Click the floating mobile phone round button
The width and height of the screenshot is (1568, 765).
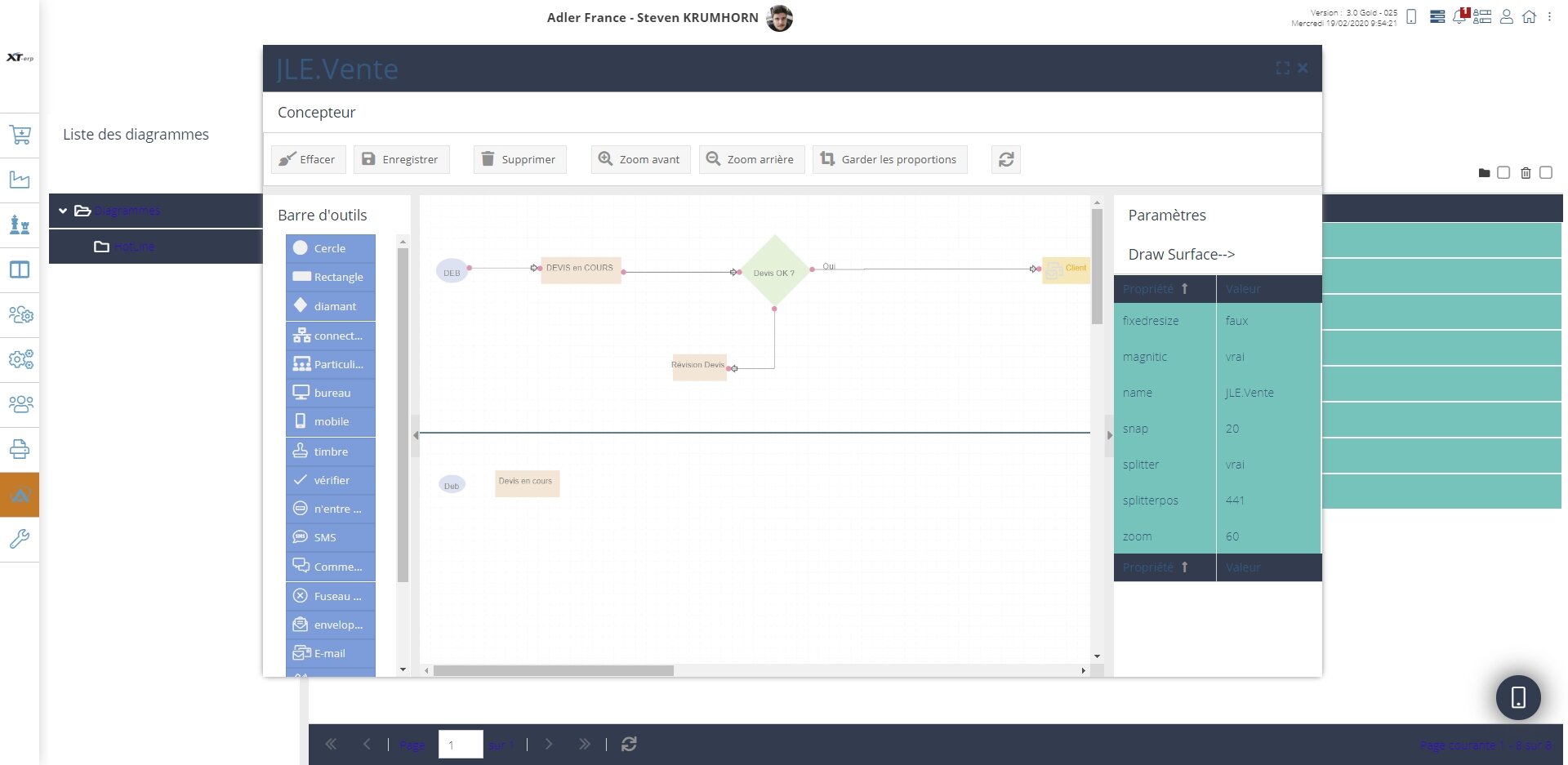[1517, 697]
